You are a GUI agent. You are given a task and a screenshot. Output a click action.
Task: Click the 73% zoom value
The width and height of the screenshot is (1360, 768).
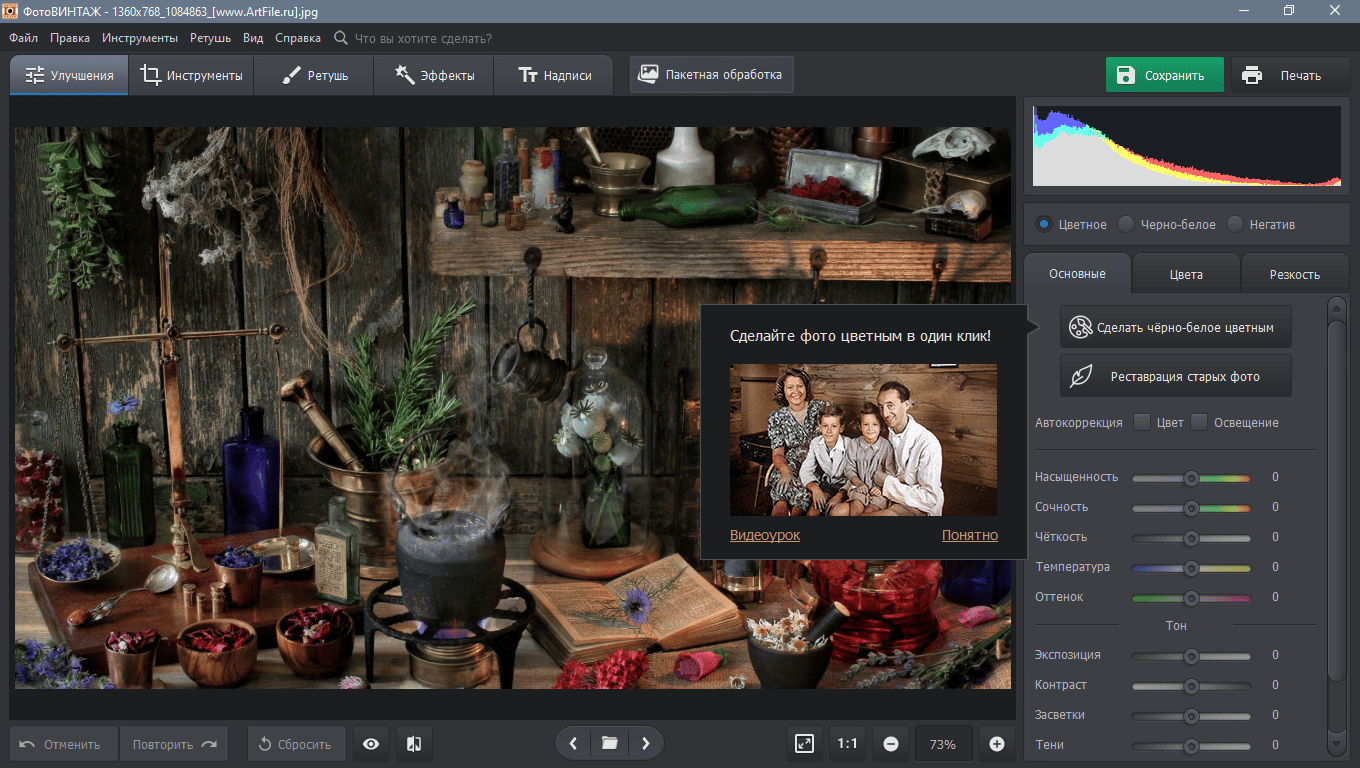[x=943, y=744]
